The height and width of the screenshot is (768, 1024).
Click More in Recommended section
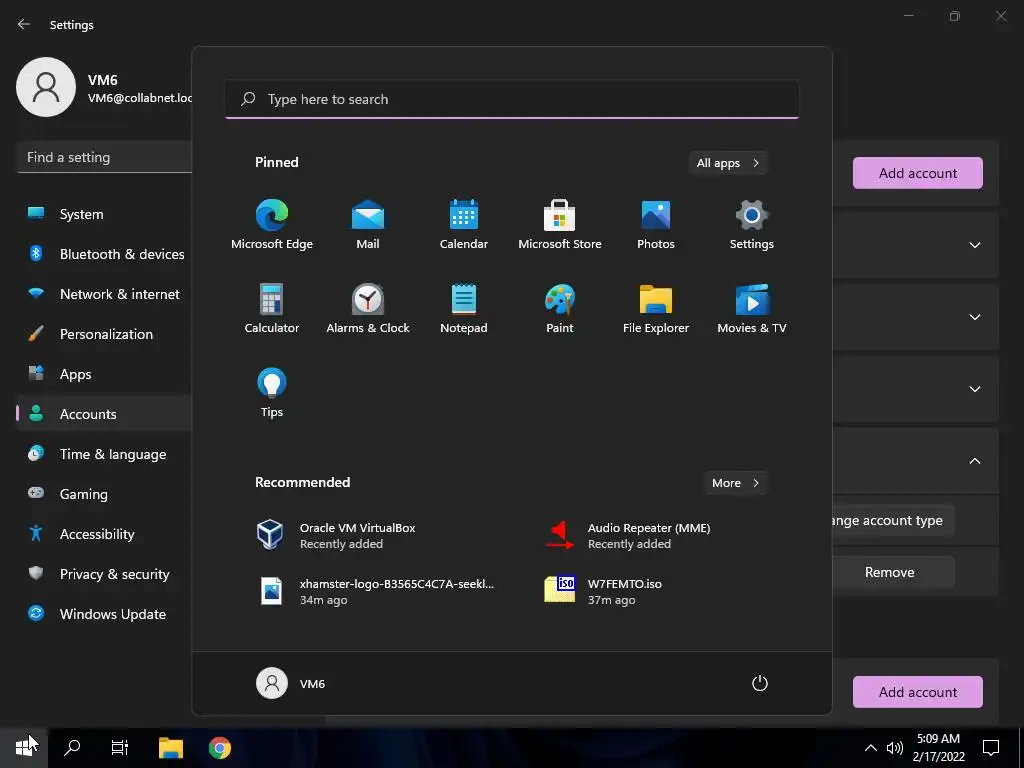coord(735,483)
